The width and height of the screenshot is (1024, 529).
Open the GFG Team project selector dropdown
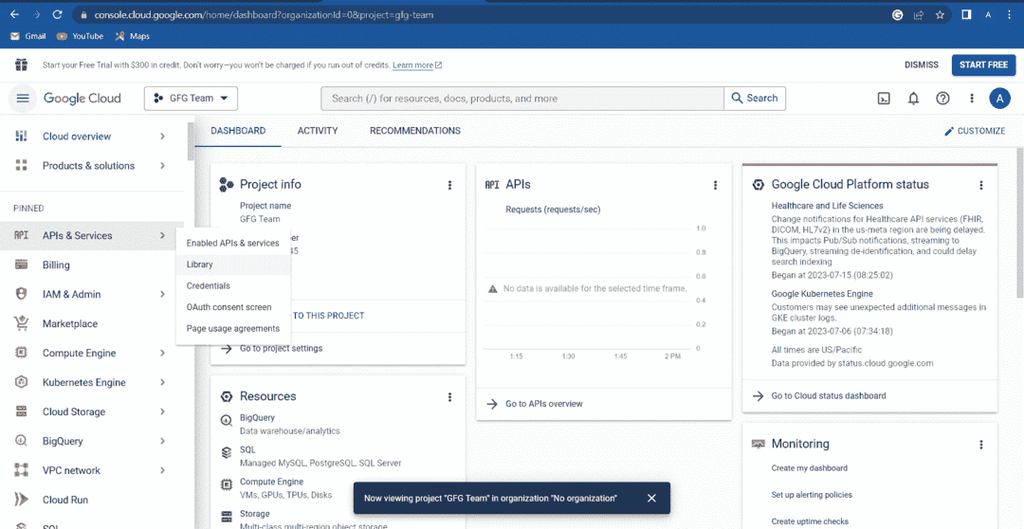[x=191, y=99]
